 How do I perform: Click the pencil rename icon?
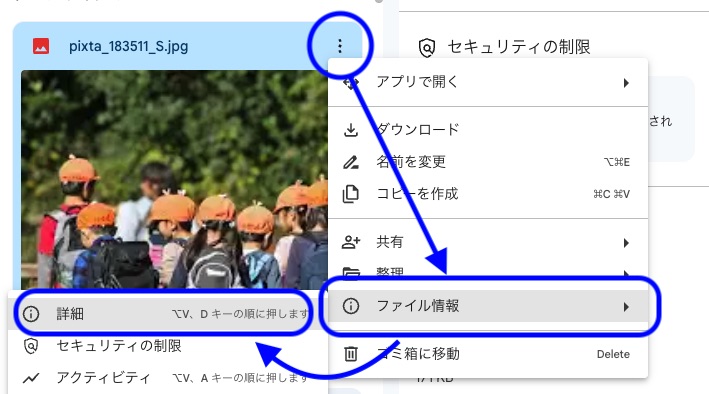click(x=351, y=162)
